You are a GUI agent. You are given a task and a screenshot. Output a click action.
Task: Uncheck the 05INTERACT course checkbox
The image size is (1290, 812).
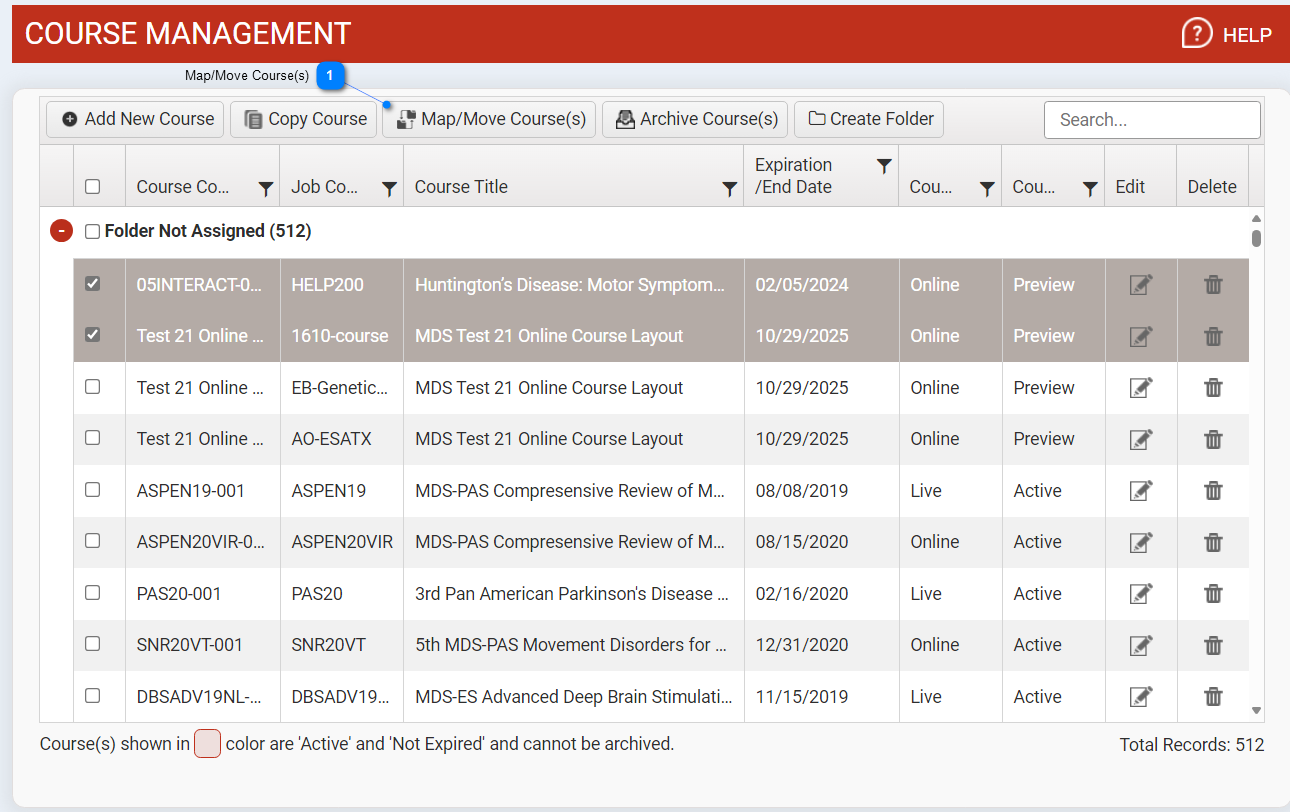tap(93, 284)
